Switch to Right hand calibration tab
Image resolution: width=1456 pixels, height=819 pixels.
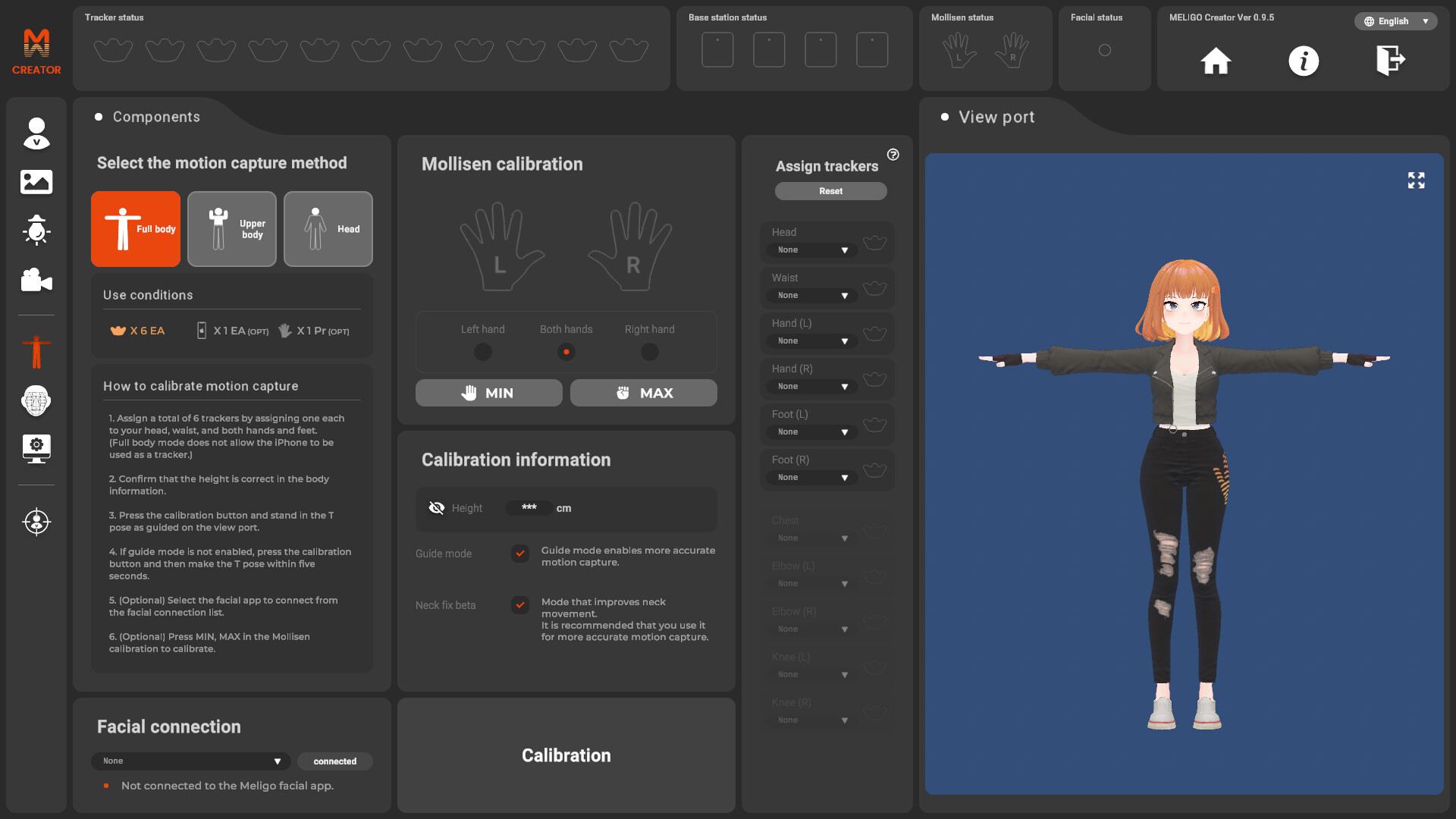tap(649, 352)
